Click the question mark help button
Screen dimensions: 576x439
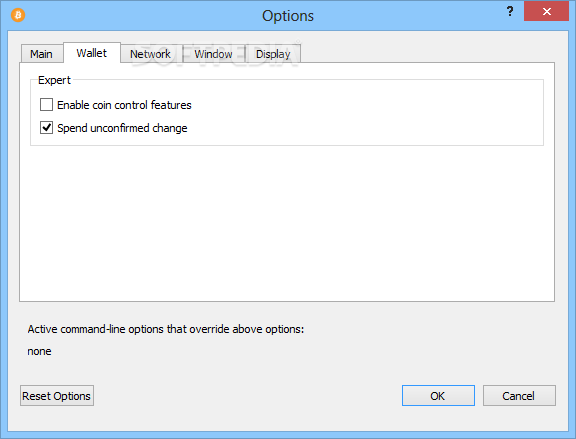(x=510, y=11)
